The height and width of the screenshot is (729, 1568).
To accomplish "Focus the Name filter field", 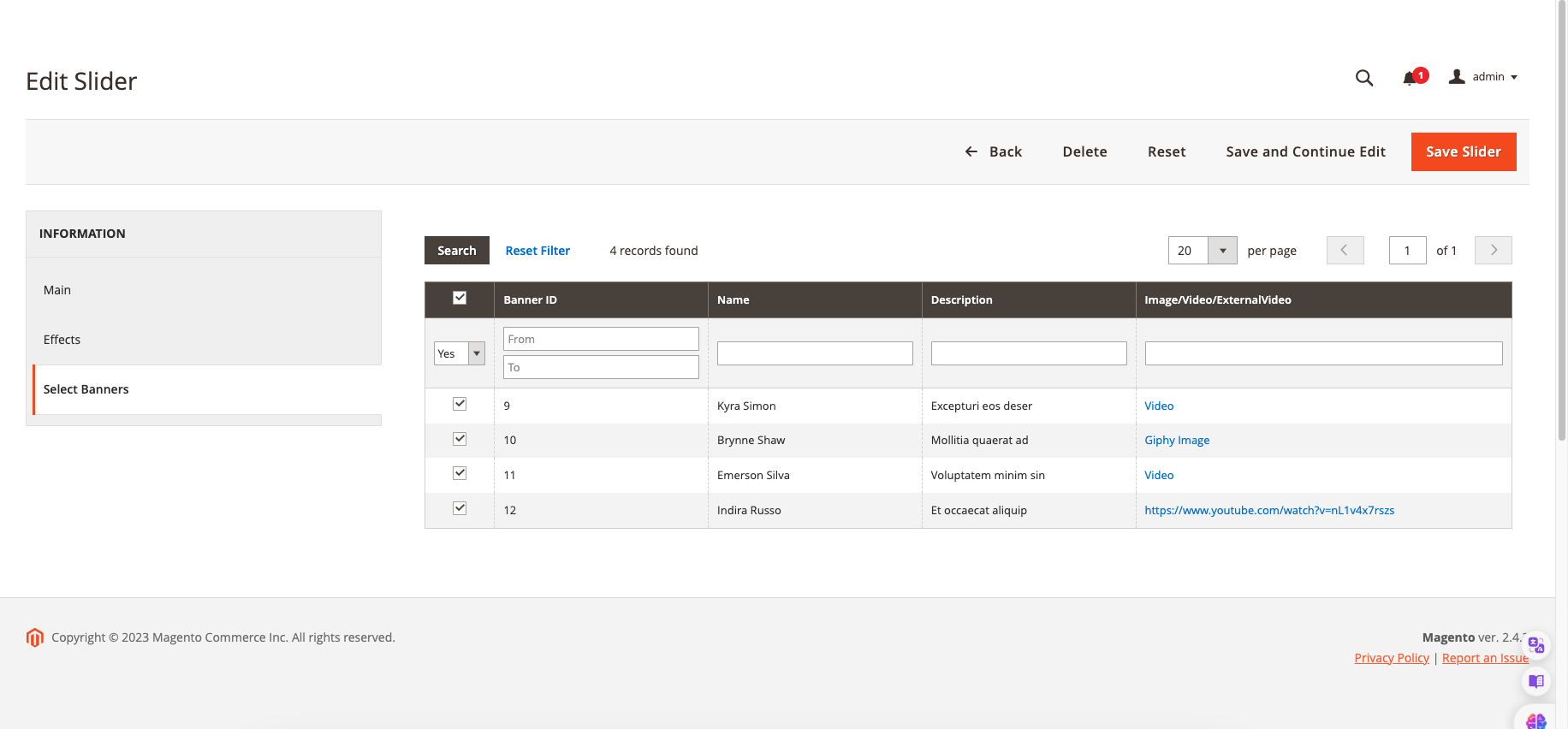I will (x=815, y=353).
